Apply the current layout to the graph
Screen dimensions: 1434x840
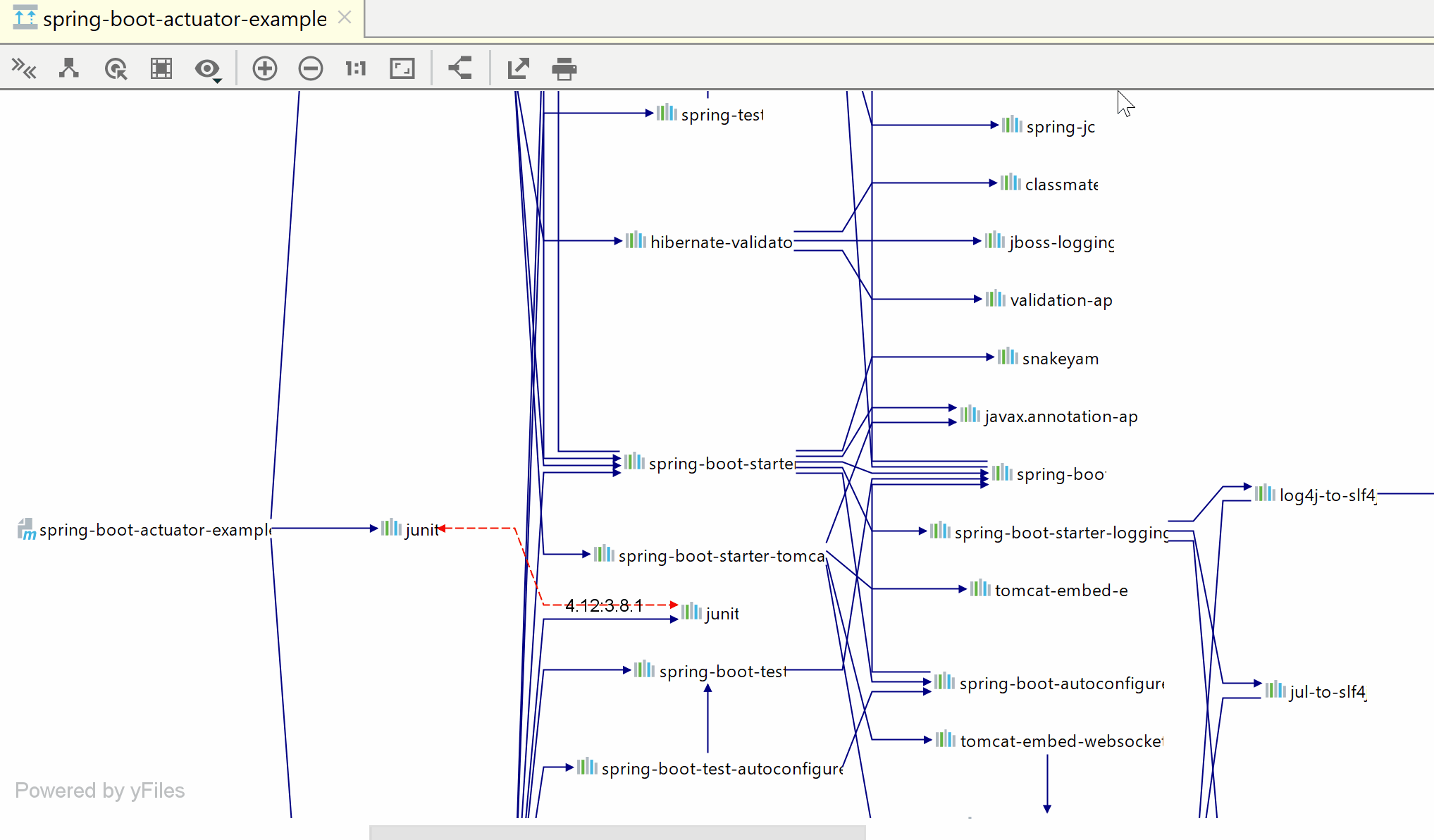68,68
